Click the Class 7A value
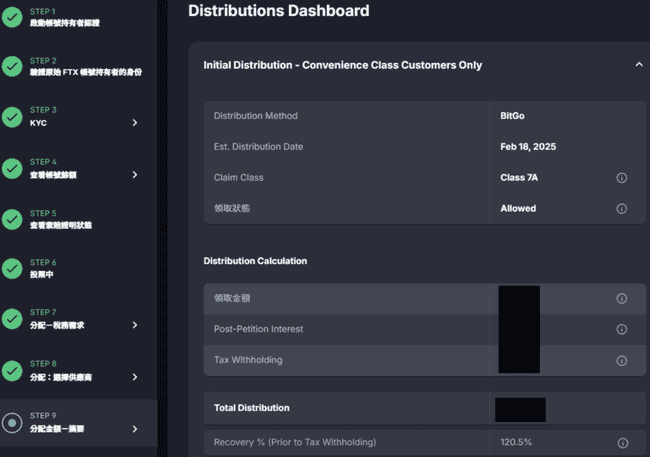Image resolution: width=650 pixels, height=457 pixels. click(x=519, y=177)
